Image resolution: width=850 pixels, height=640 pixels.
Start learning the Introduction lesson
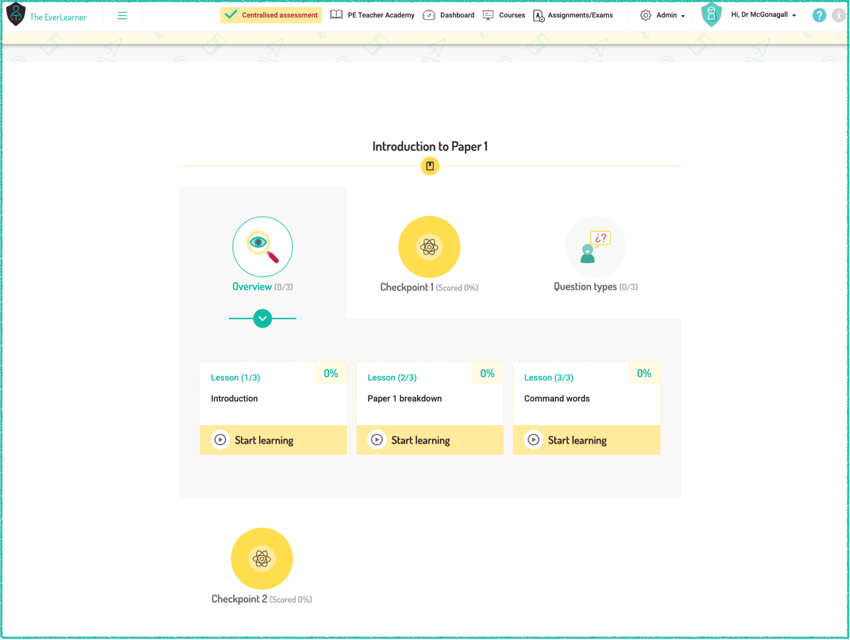pyautogui.click(x=273, y=439)
